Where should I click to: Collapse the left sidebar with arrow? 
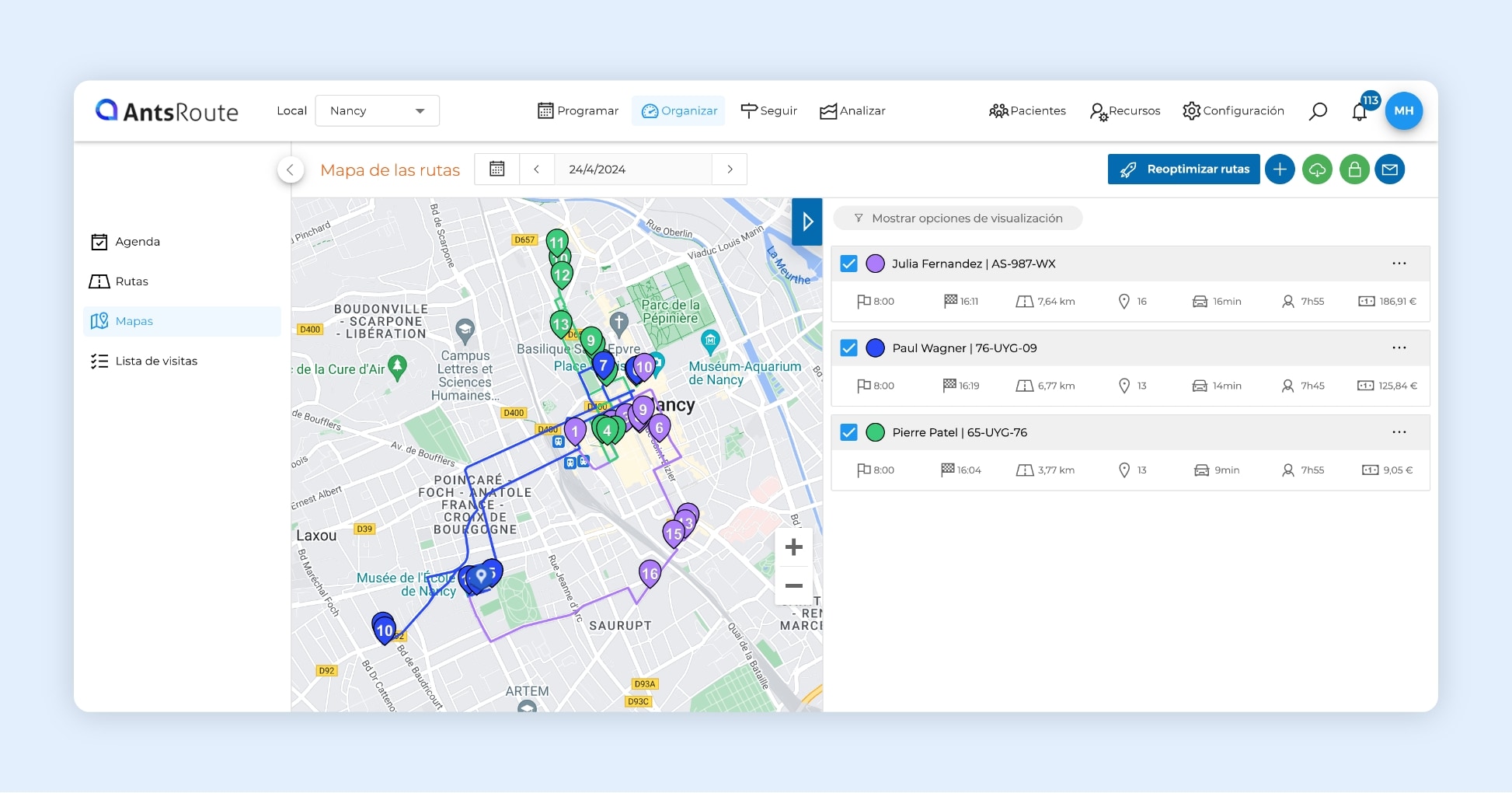coord(290,169)
